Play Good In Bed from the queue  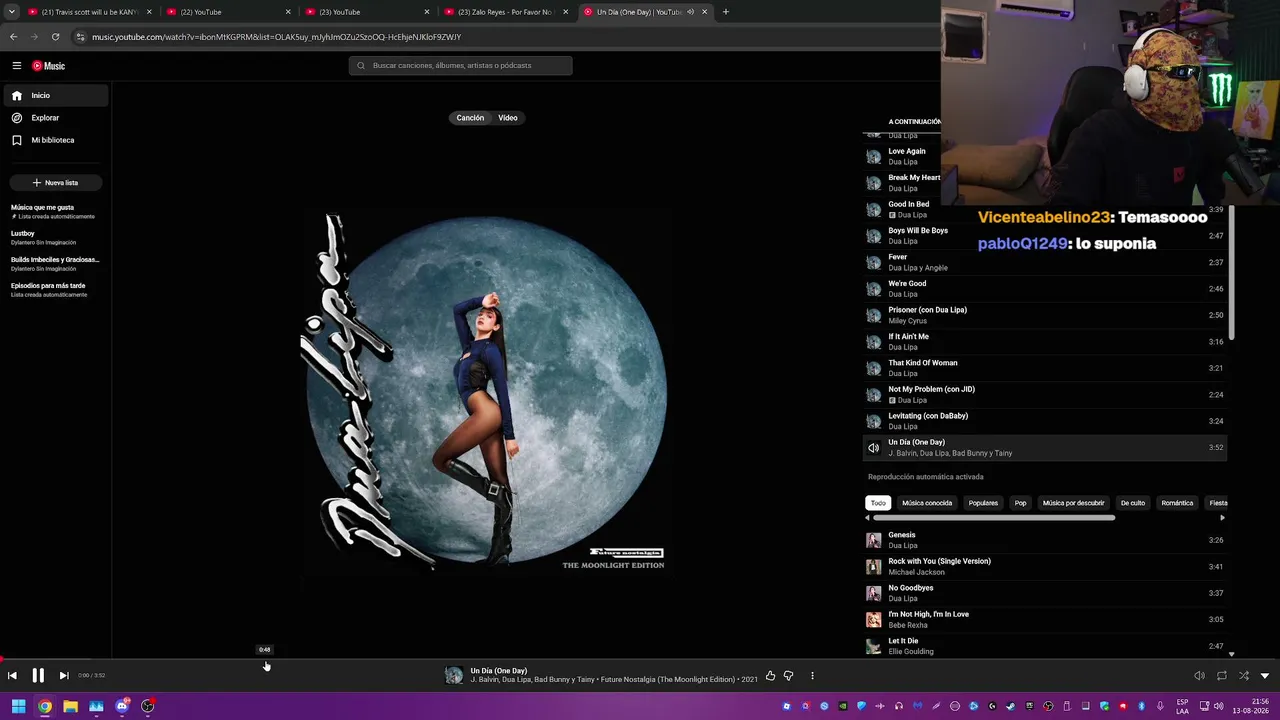(1045, 209)
